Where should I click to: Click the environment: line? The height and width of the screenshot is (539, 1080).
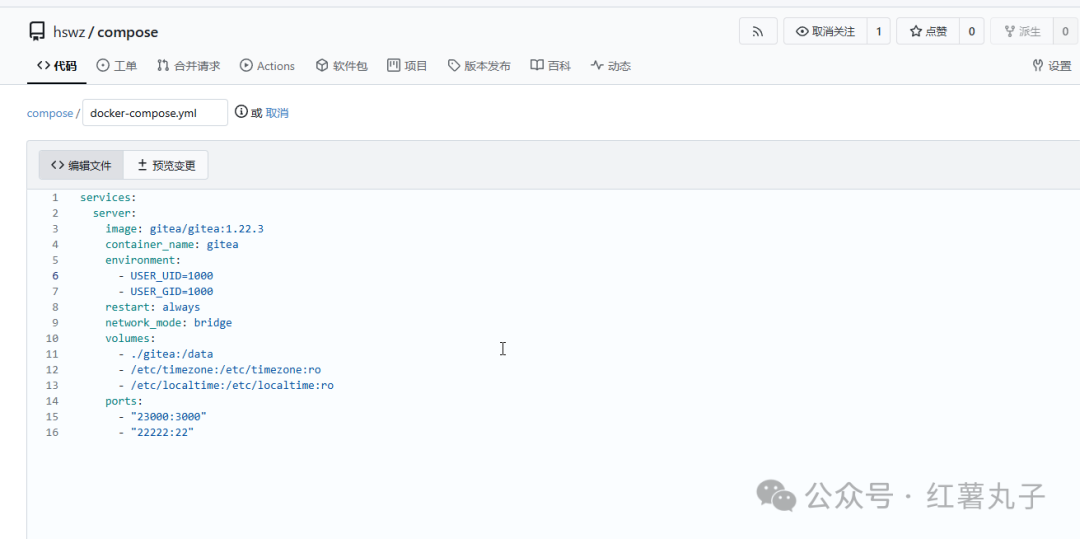[x=143, y=260]
